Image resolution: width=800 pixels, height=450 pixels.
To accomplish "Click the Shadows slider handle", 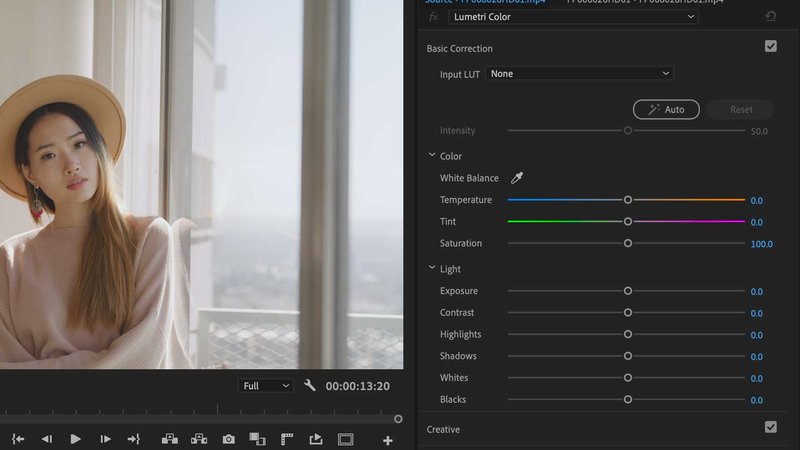I will point(628,356).
